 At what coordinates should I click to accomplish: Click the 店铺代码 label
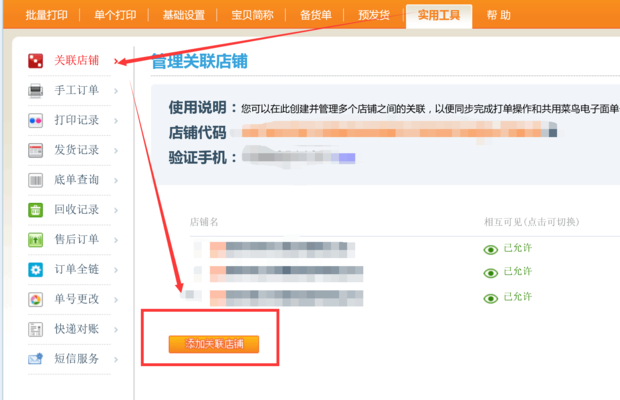(197, 133)
